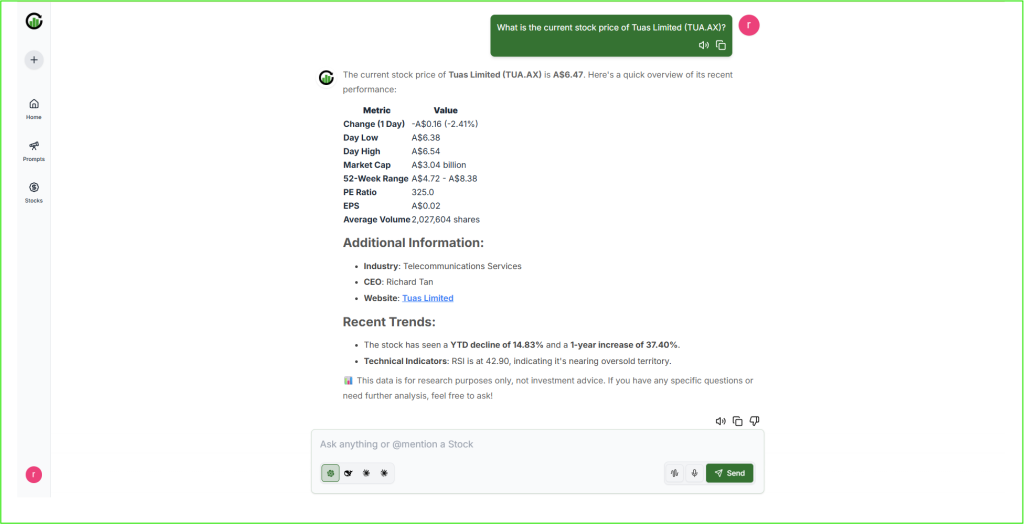This screenshot has height=524, width=1024.
Task: Choose the third model icon in selector
Action: 366,473
